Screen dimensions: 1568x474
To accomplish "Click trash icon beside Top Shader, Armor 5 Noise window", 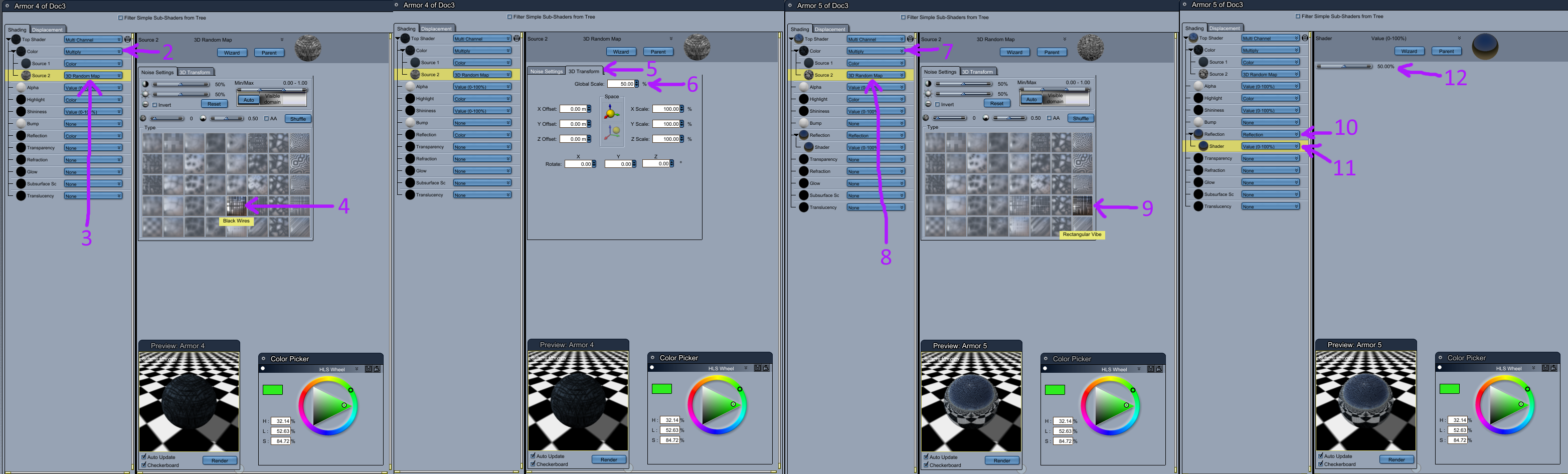I will click(x=911, y=39).
